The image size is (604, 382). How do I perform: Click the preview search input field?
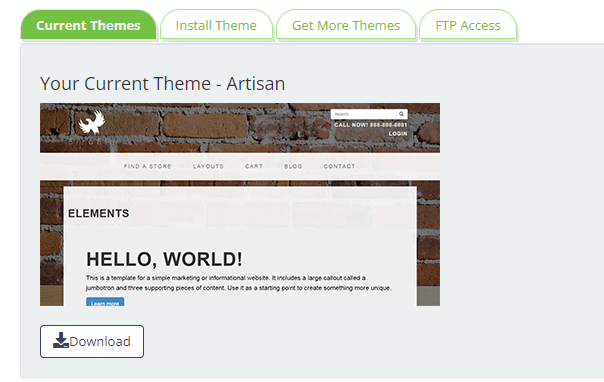point(363,114)
